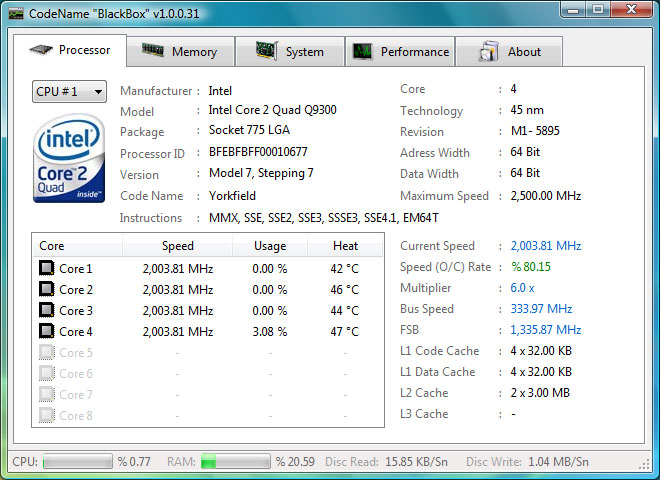Click Core 1 heat value 42 °C
Image resolution: width=660 pixels, height=480 pixels.
[345, 269]
